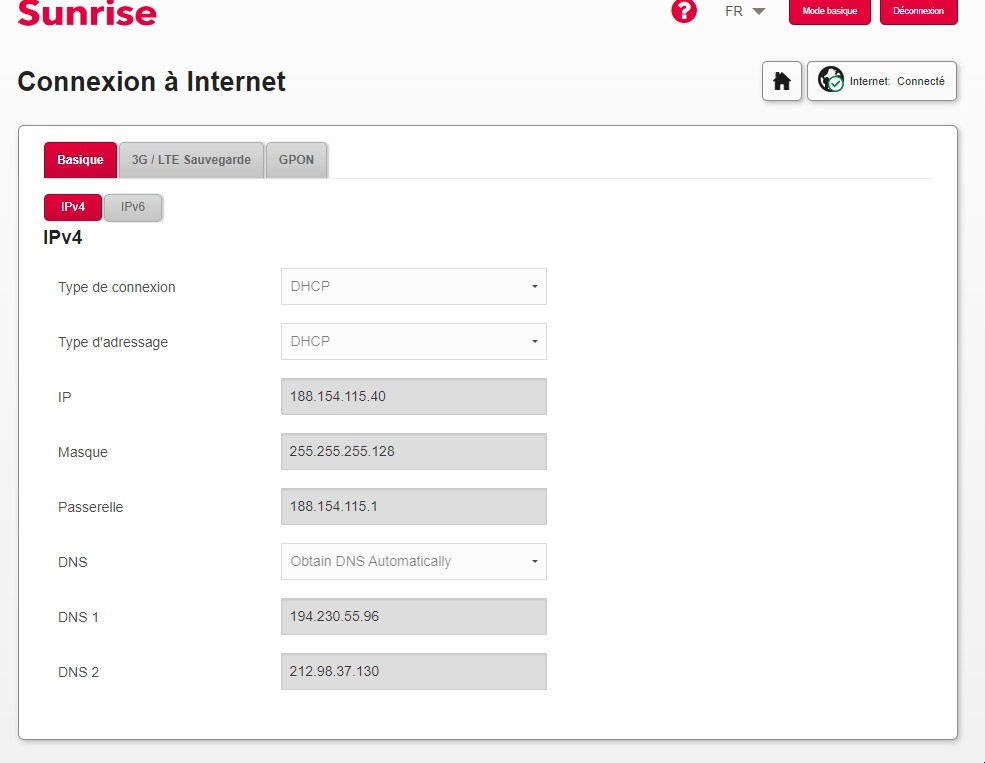Click the DNS 2 address field
This screenshot has height=763, width=985.
[413, 672]
